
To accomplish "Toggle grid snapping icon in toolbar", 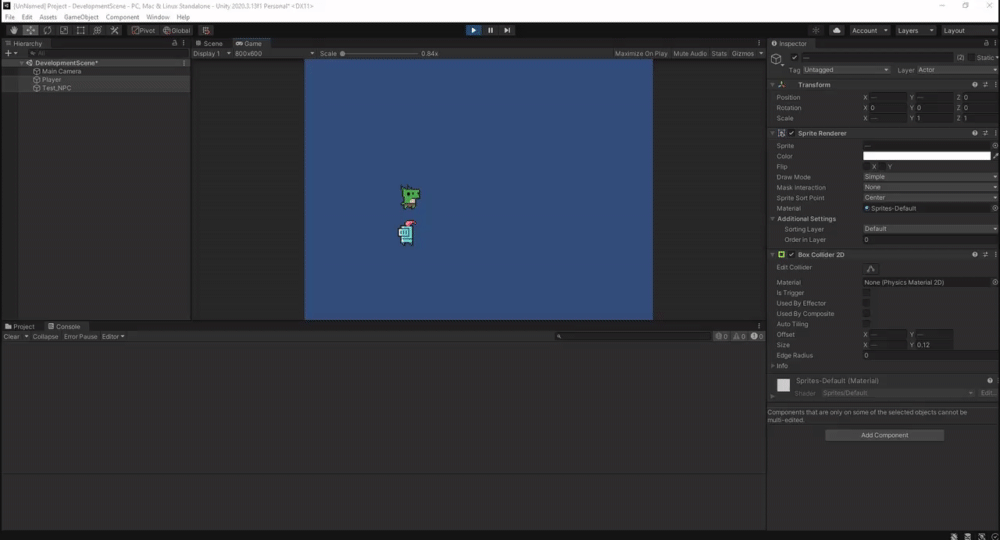I will [206, 30].
